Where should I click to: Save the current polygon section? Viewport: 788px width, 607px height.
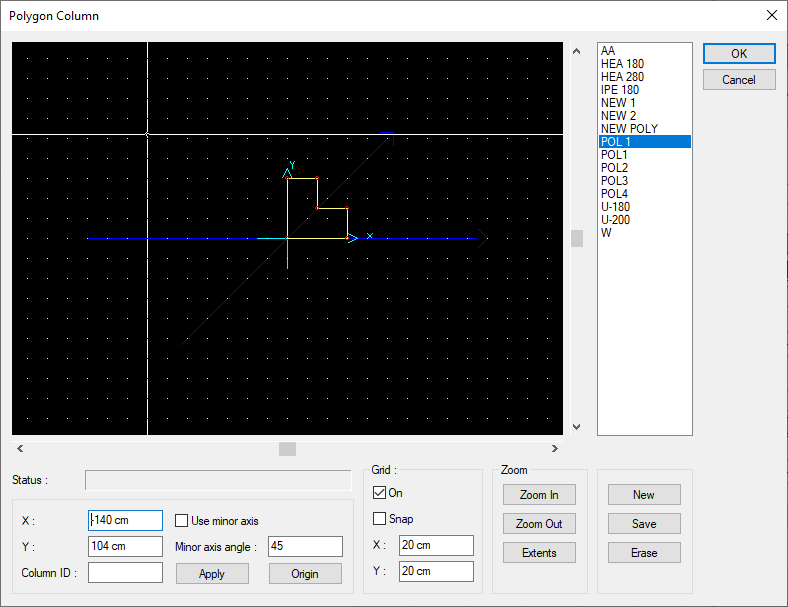(x=644, y=524)
